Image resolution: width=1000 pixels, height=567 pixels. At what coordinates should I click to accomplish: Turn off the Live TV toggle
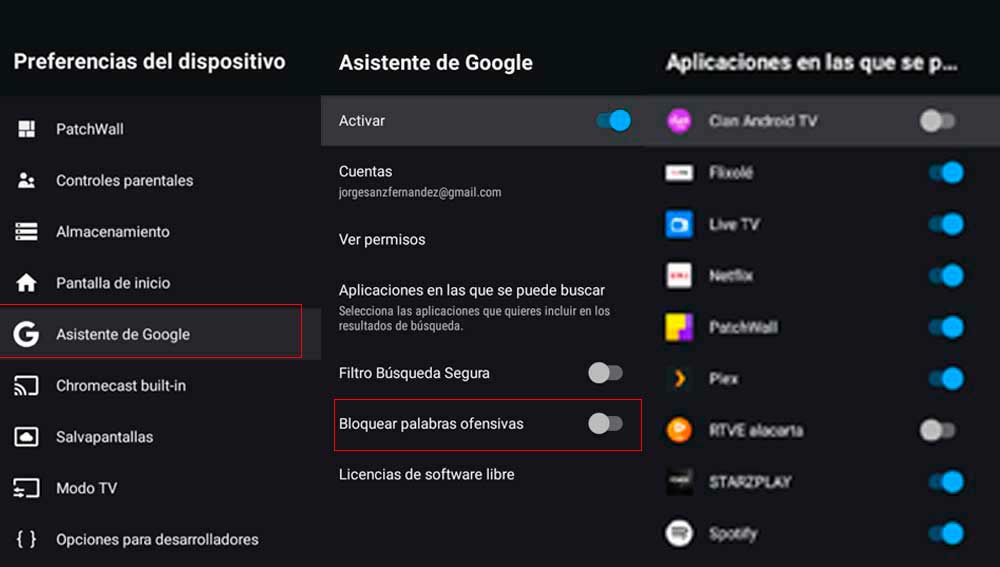tap(946, 225)
